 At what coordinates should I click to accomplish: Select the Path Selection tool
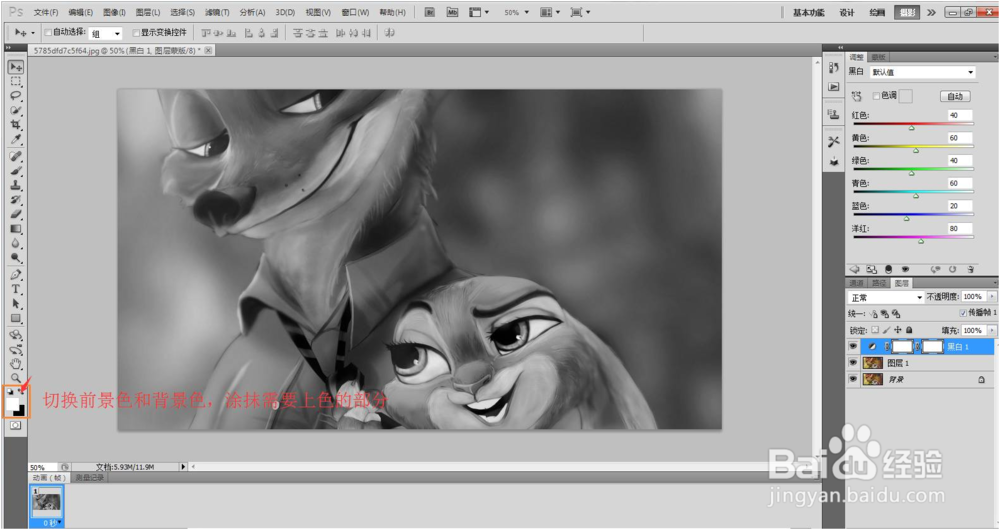tap(16, 304)
